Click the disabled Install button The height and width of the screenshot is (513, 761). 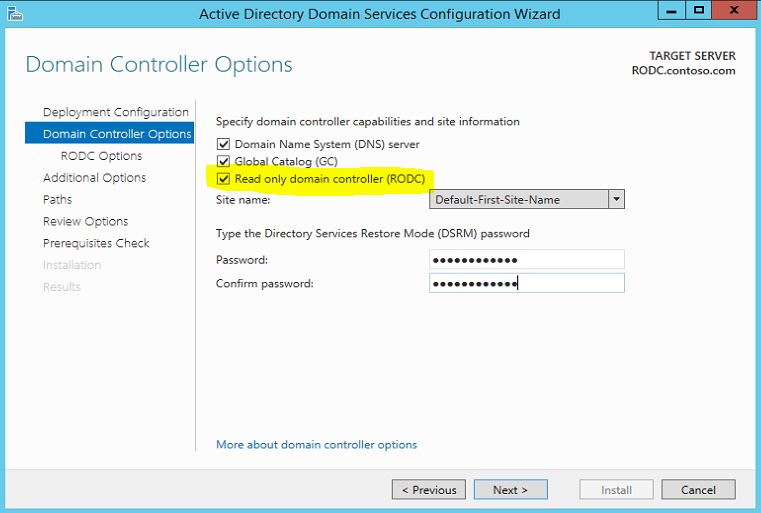[616, 490]
